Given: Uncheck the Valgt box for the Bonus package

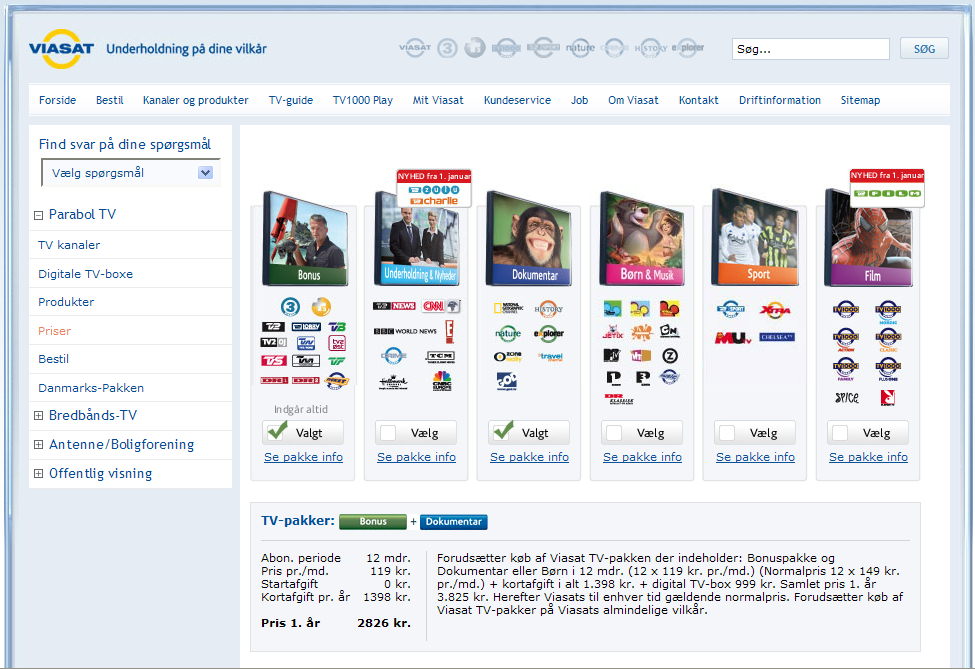Looking at the screenshot, I should tap(277, 432).
